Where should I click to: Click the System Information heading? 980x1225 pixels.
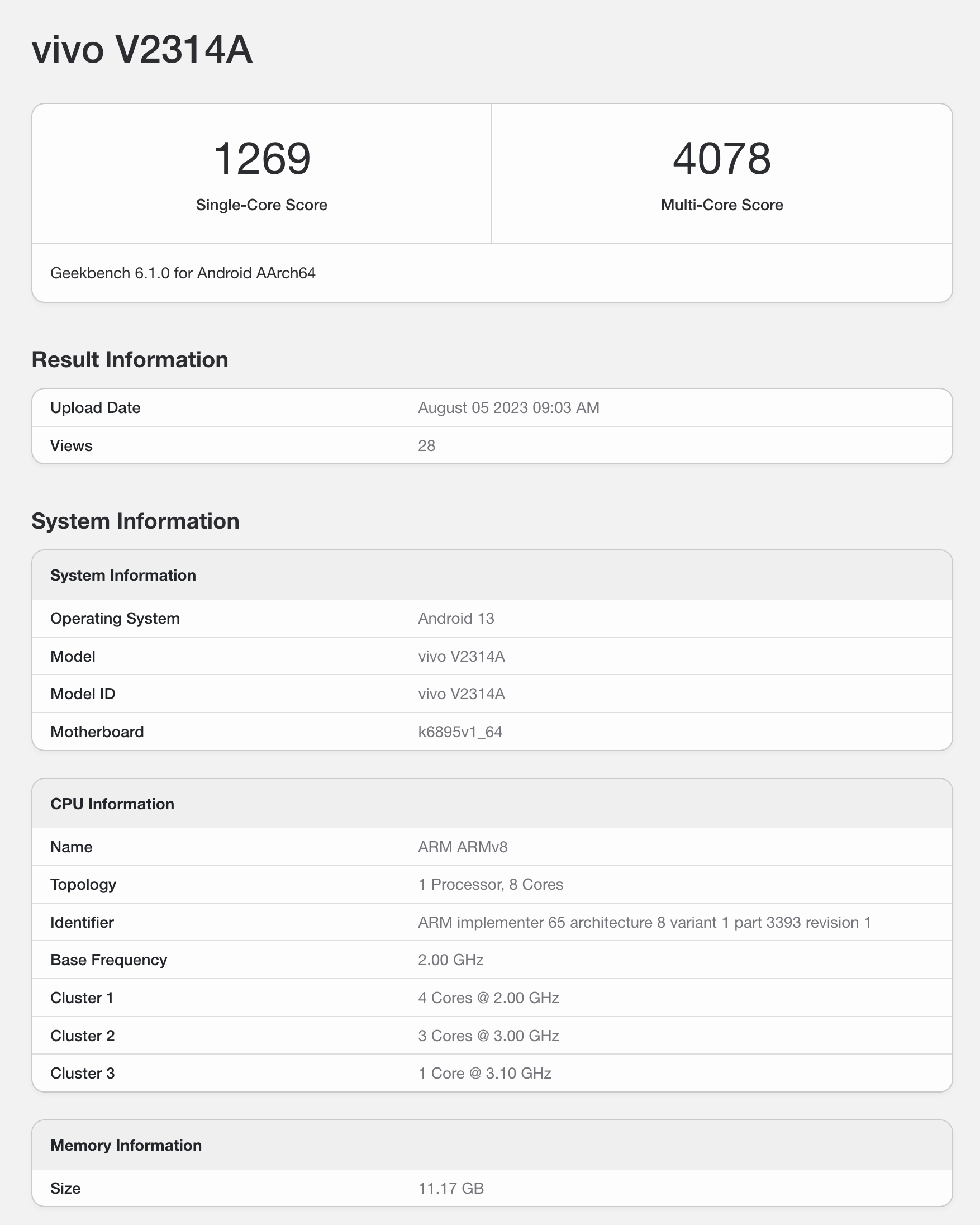(136, 520)
